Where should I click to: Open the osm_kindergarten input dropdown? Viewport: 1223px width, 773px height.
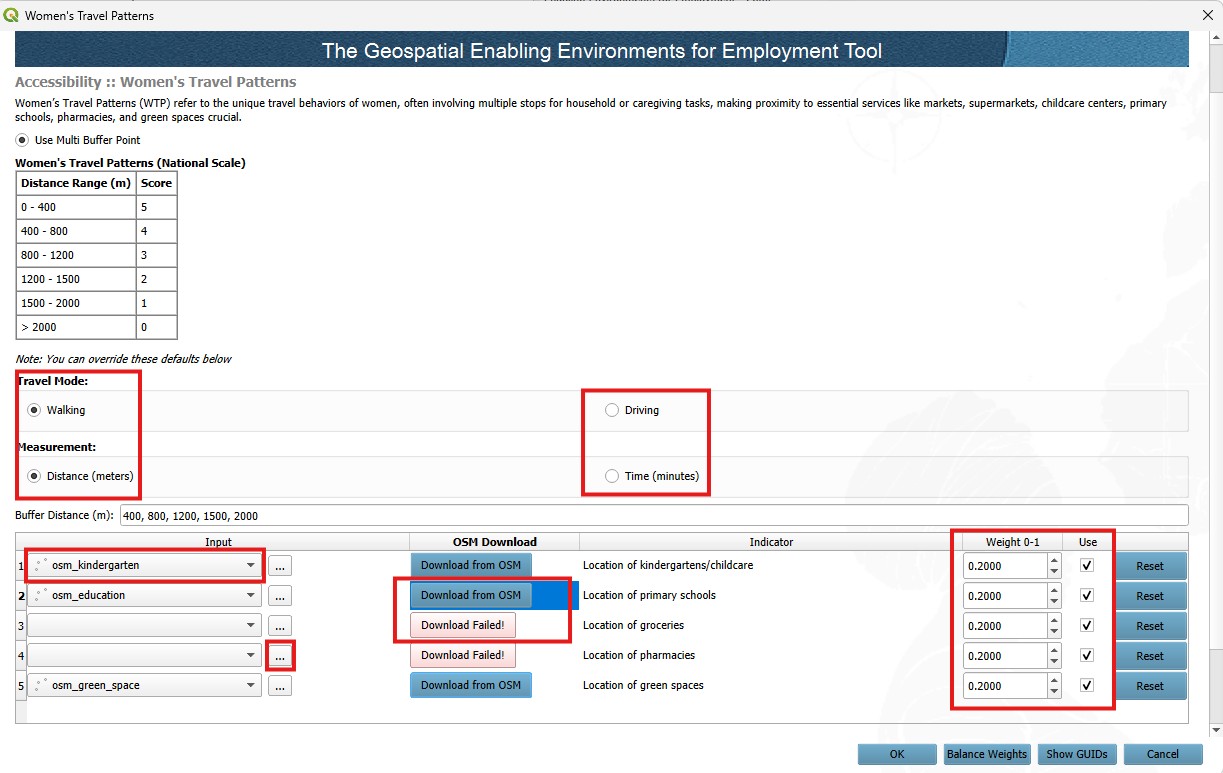[x=144, y=565]
